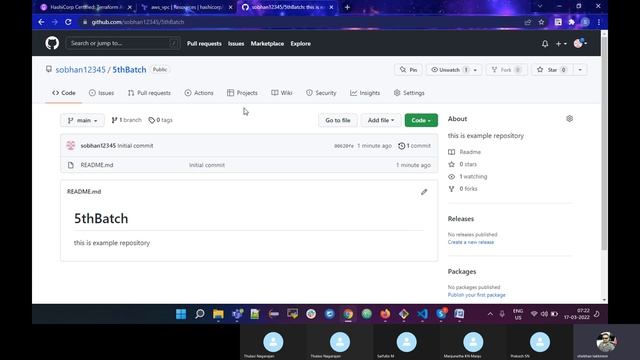This screenshot has width=640, height=360.
Task: Click the GitHub Octocat logo
Action: 52,43
